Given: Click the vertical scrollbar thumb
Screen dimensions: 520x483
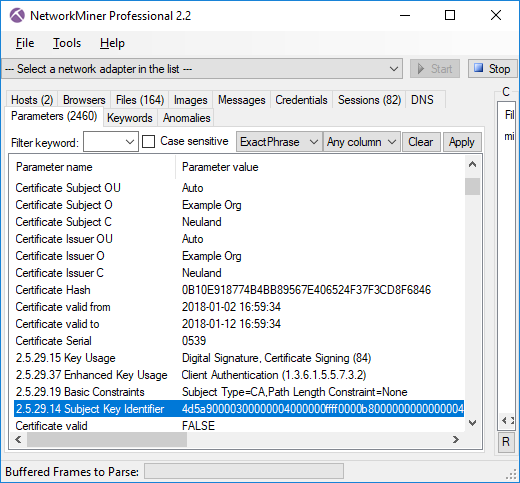Looking at the screenshot, I should 472,186.
